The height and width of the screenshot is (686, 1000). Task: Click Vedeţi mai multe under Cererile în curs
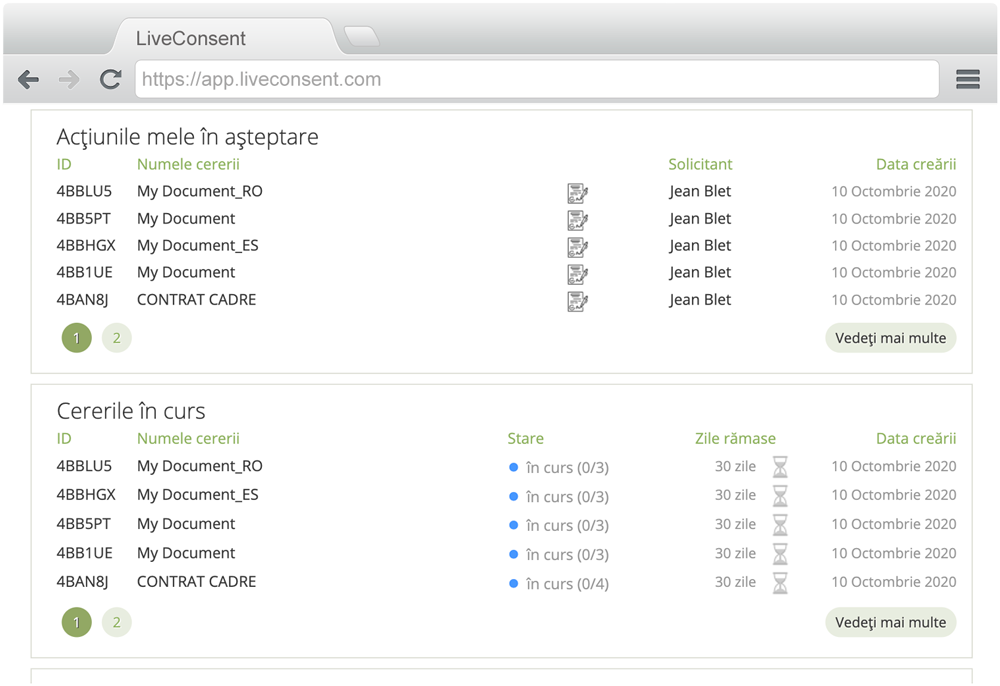click(890, 622)
